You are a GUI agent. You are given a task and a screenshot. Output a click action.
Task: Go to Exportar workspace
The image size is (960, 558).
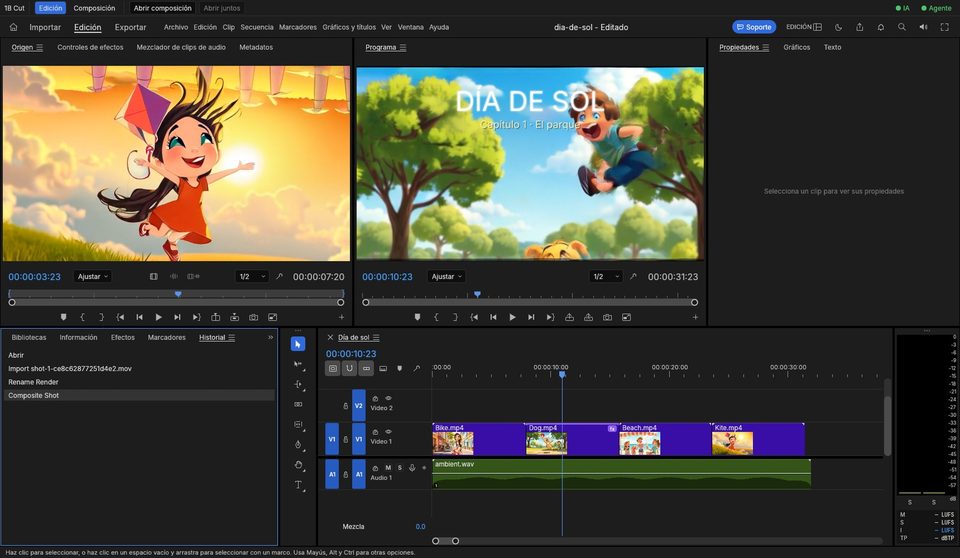[130, 27]
